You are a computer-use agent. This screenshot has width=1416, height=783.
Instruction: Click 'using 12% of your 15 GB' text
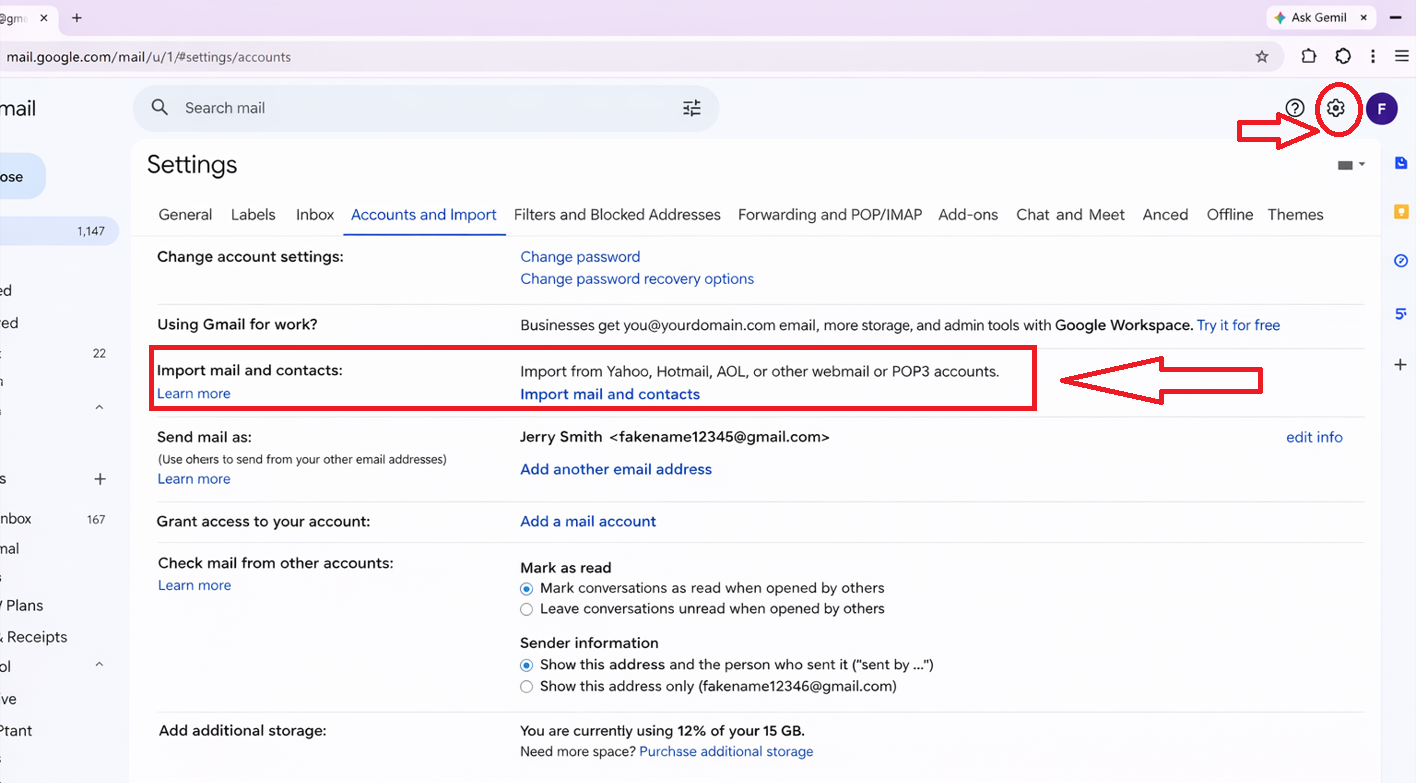[705, 731]
